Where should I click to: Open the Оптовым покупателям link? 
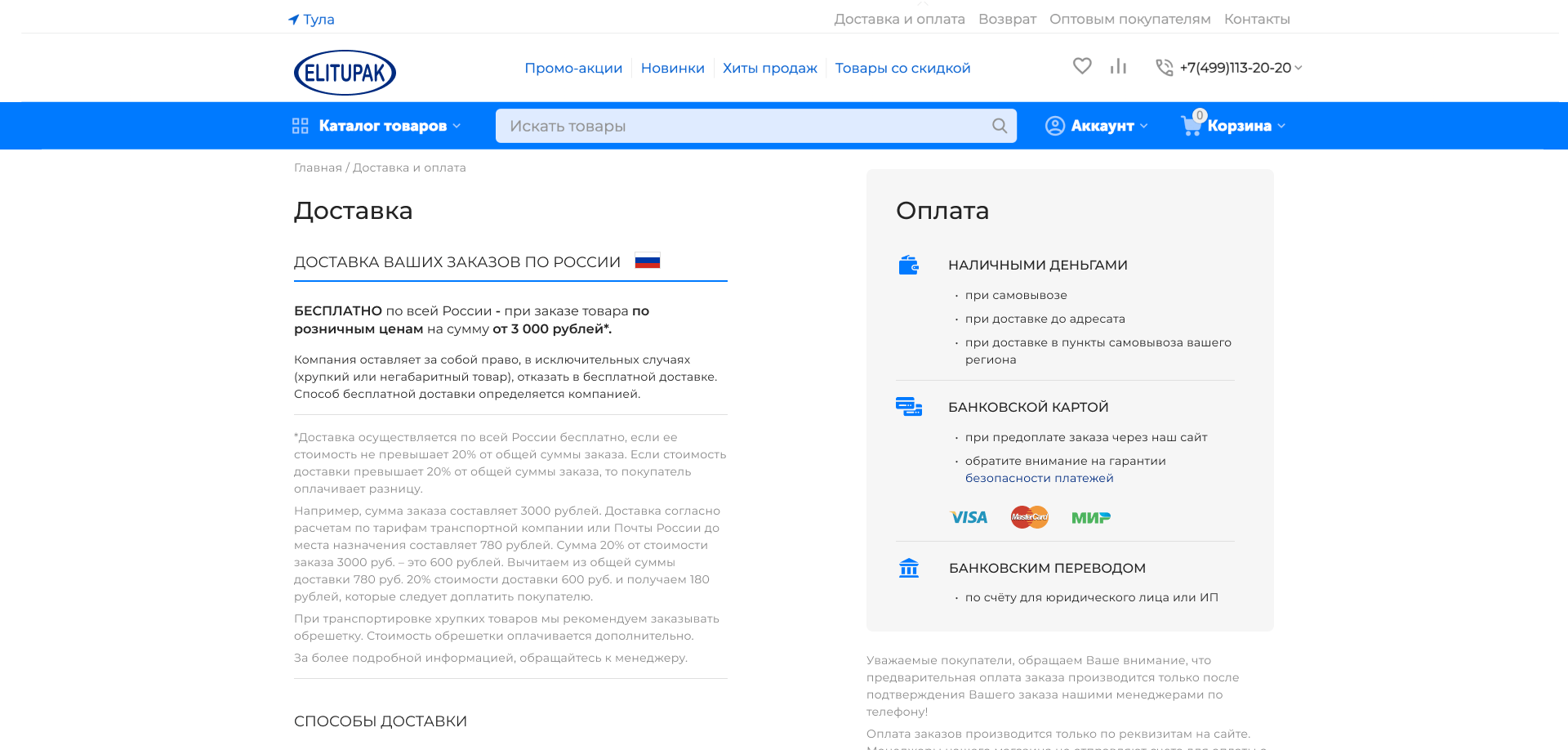(x=1129, y=19)
